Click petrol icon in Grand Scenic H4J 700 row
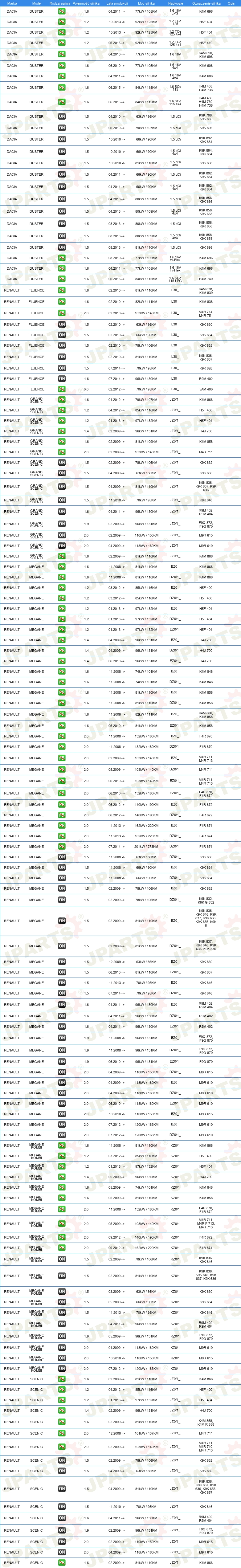This screenshot has height=1568, width=241. (x=62, y=431)
